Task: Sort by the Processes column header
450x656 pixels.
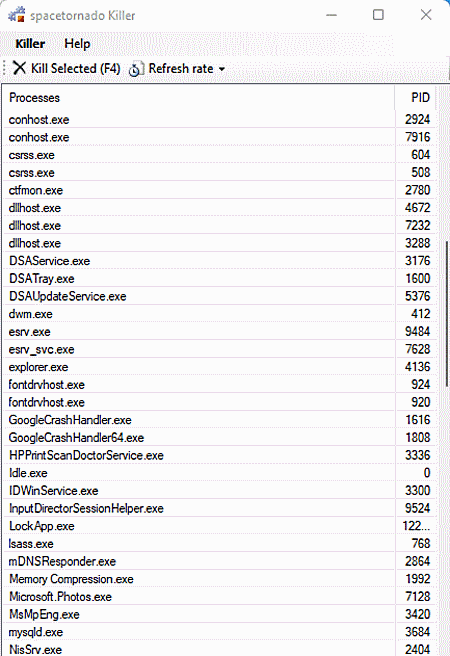Action: [x=199, y=97]
